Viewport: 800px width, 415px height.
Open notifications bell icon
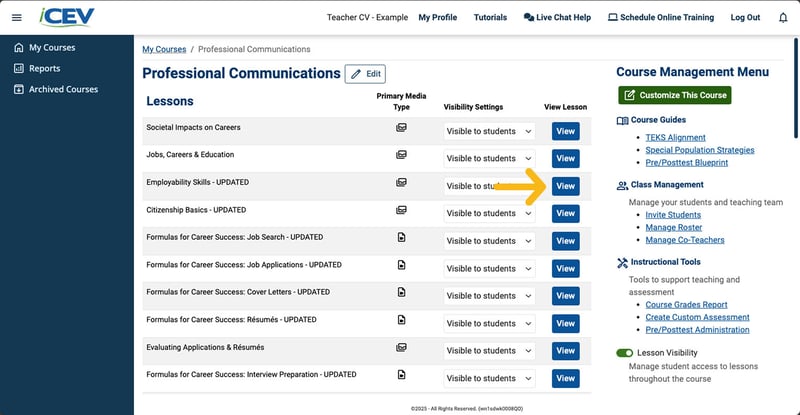click(783, 18)
